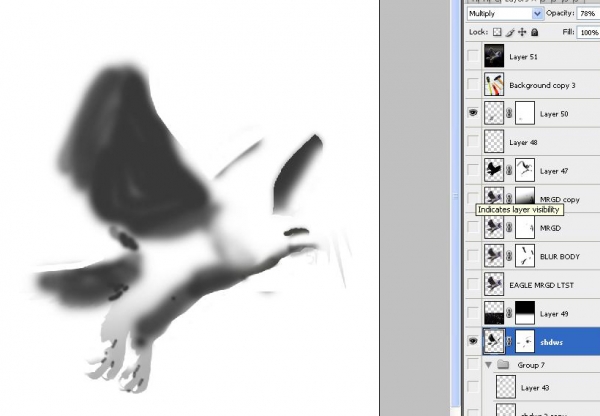Select MRGD layer mask thumbnail
This screenshot has width=600, height=416.
tap(525, 227)
